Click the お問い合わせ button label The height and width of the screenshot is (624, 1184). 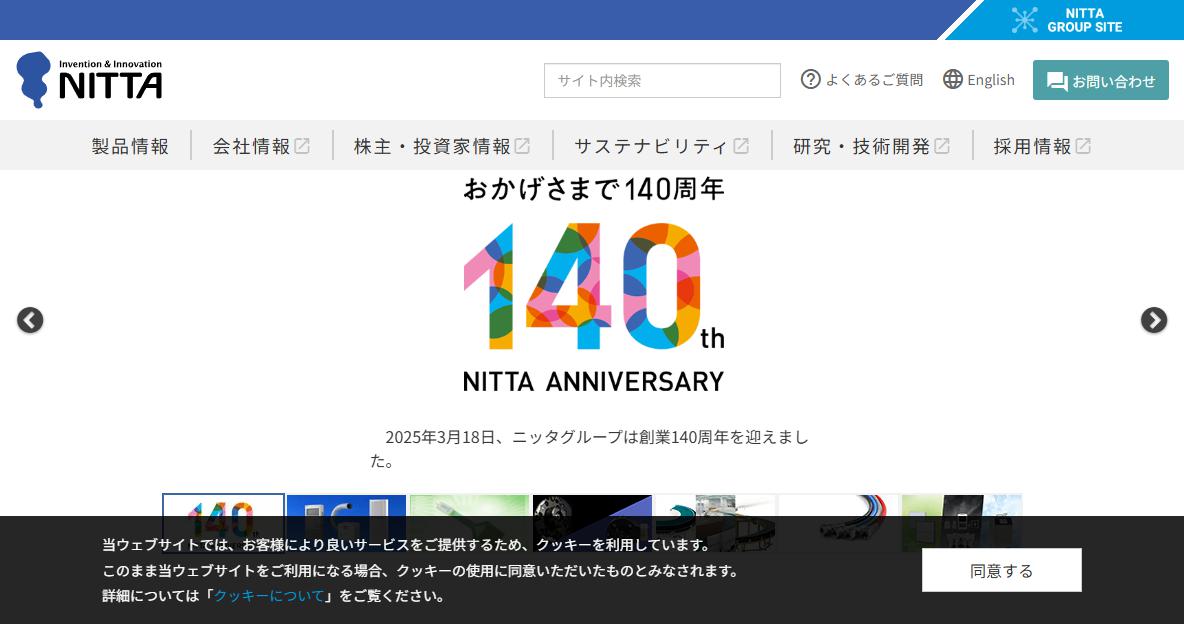point(1114,81)
